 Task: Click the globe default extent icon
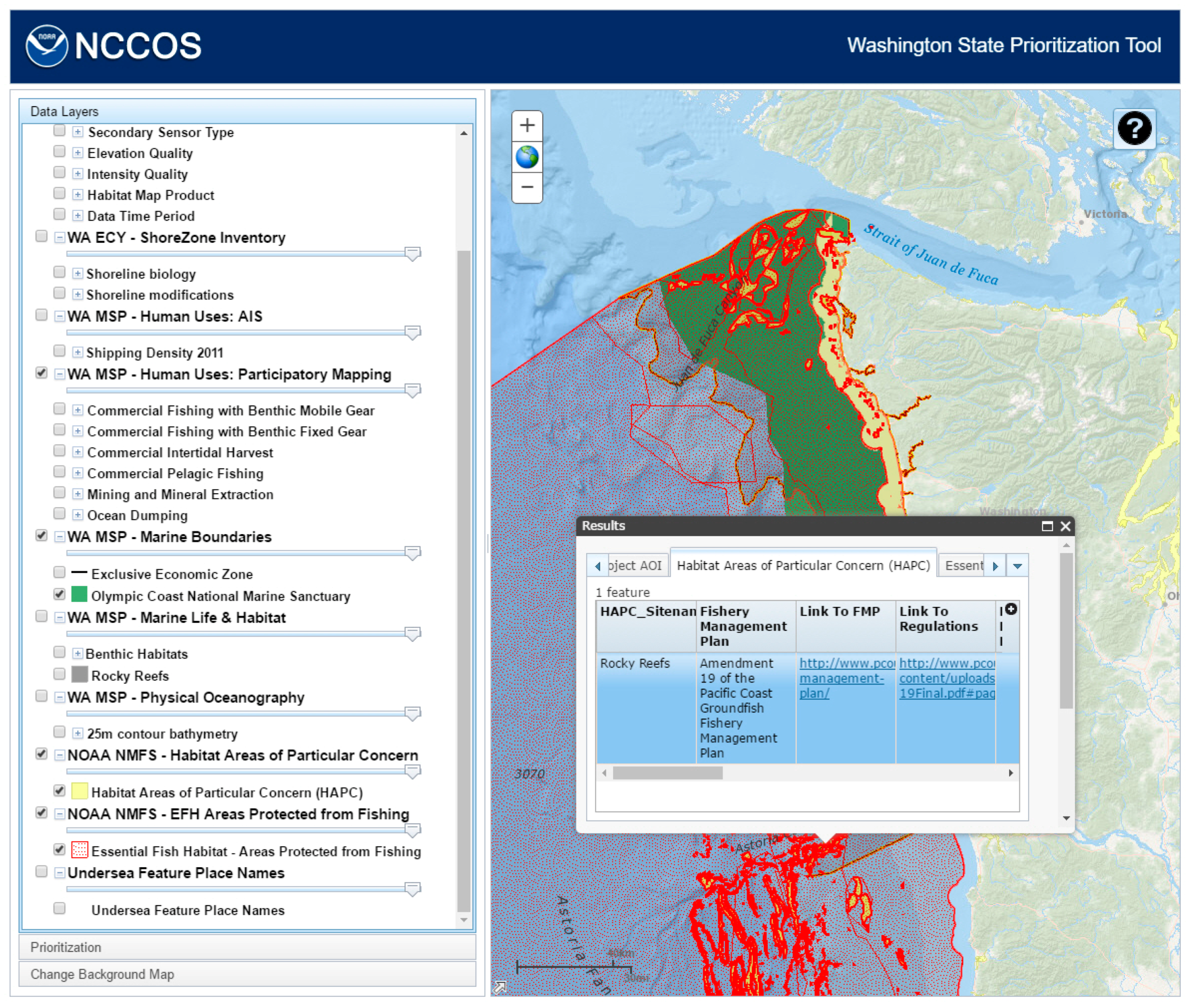(527, 157)
